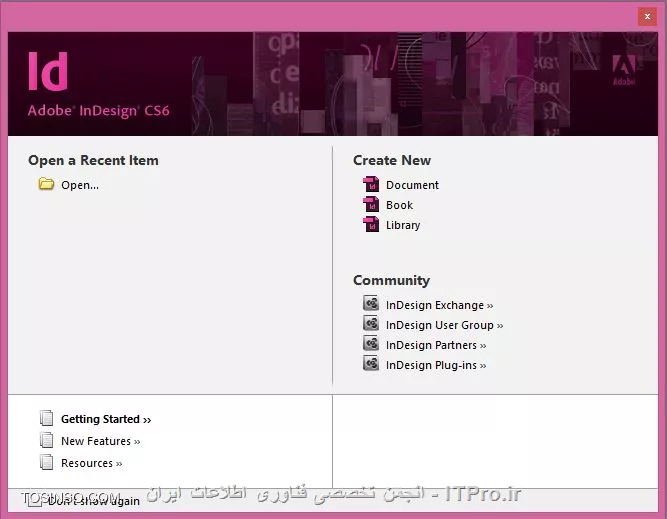The image size is (667, 519).
Task: Click the large Id logo in banner
Action: pyautogui.click(x=48, y=71)
